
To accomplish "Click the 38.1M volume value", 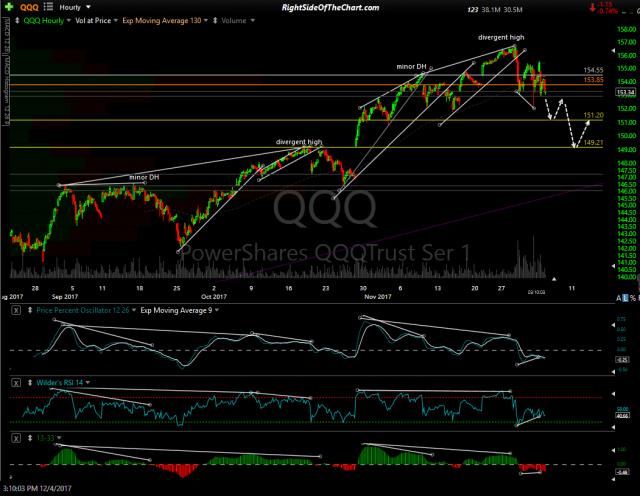I will click(x=491, y=9).
